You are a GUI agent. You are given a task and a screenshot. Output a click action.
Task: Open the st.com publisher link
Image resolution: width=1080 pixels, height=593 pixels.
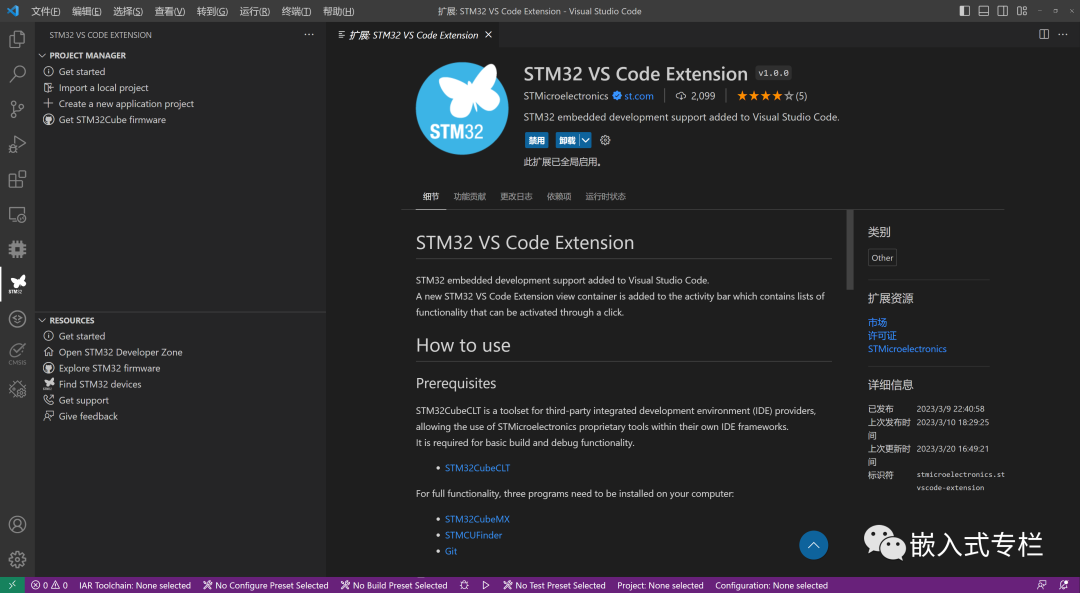click(x=638, y=96)
